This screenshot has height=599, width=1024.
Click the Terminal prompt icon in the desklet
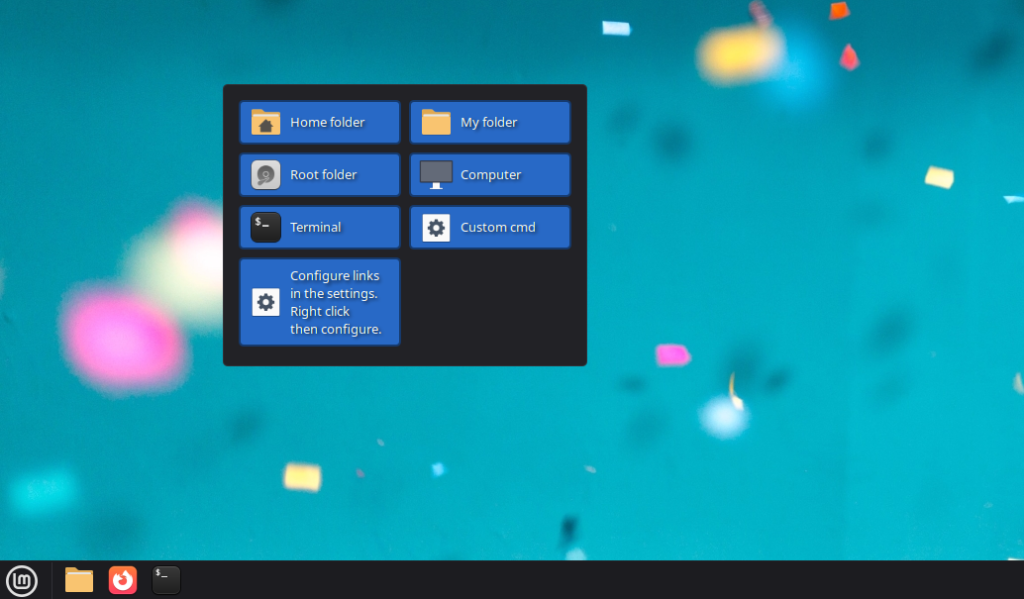[265, 227]
